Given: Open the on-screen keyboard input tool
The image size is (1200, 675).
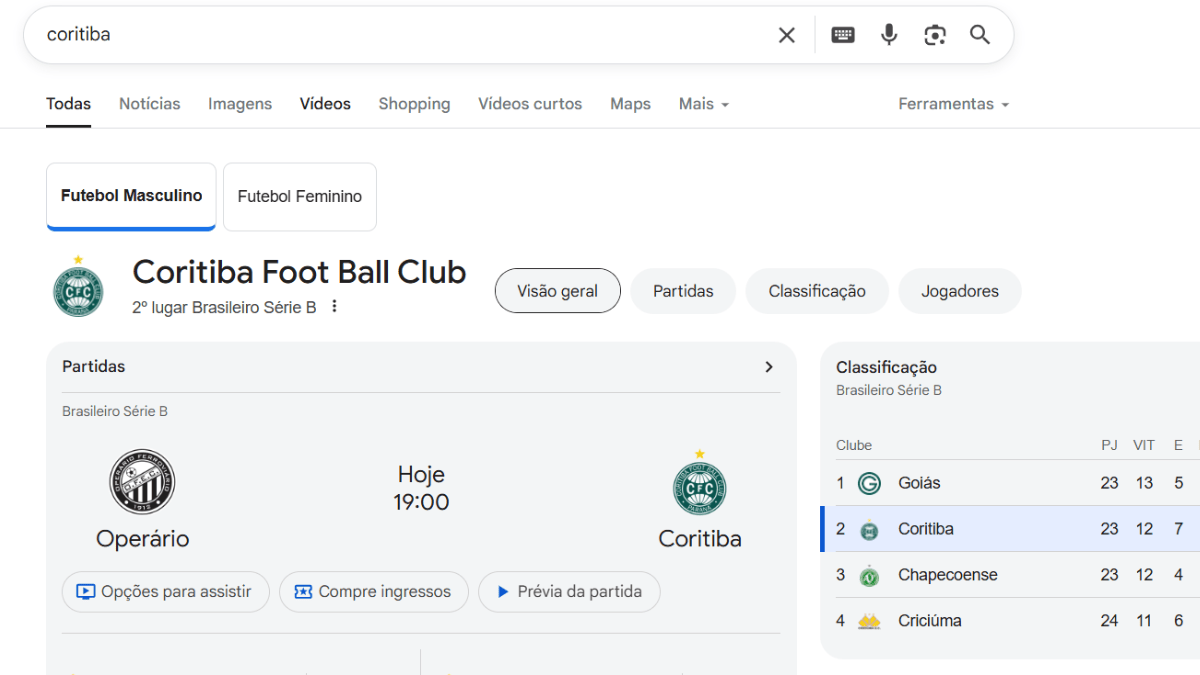Looking at the screenshot, I should click(x=843, y=35).
